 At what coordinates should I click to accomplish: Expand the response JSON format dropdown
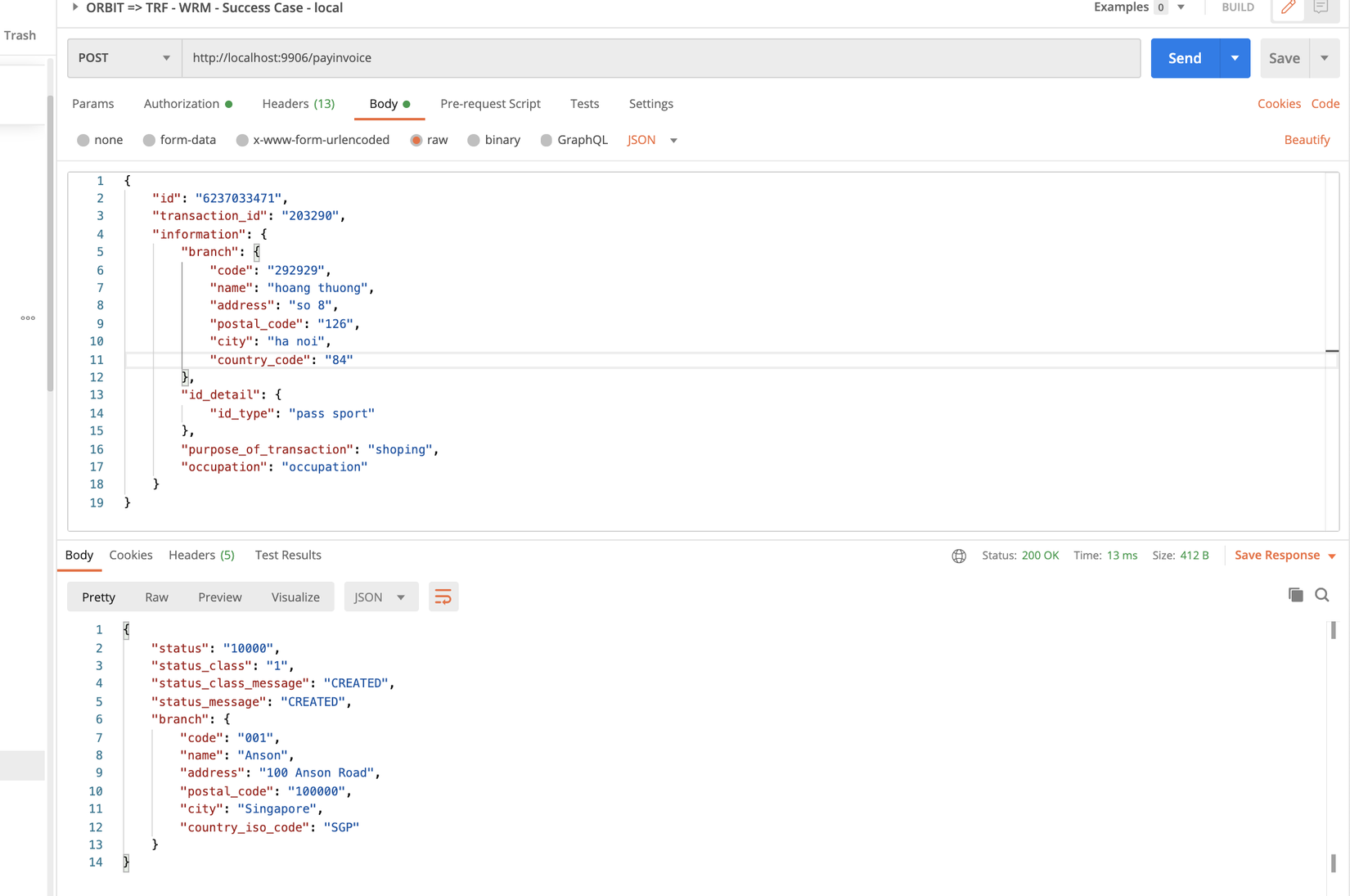380,597
